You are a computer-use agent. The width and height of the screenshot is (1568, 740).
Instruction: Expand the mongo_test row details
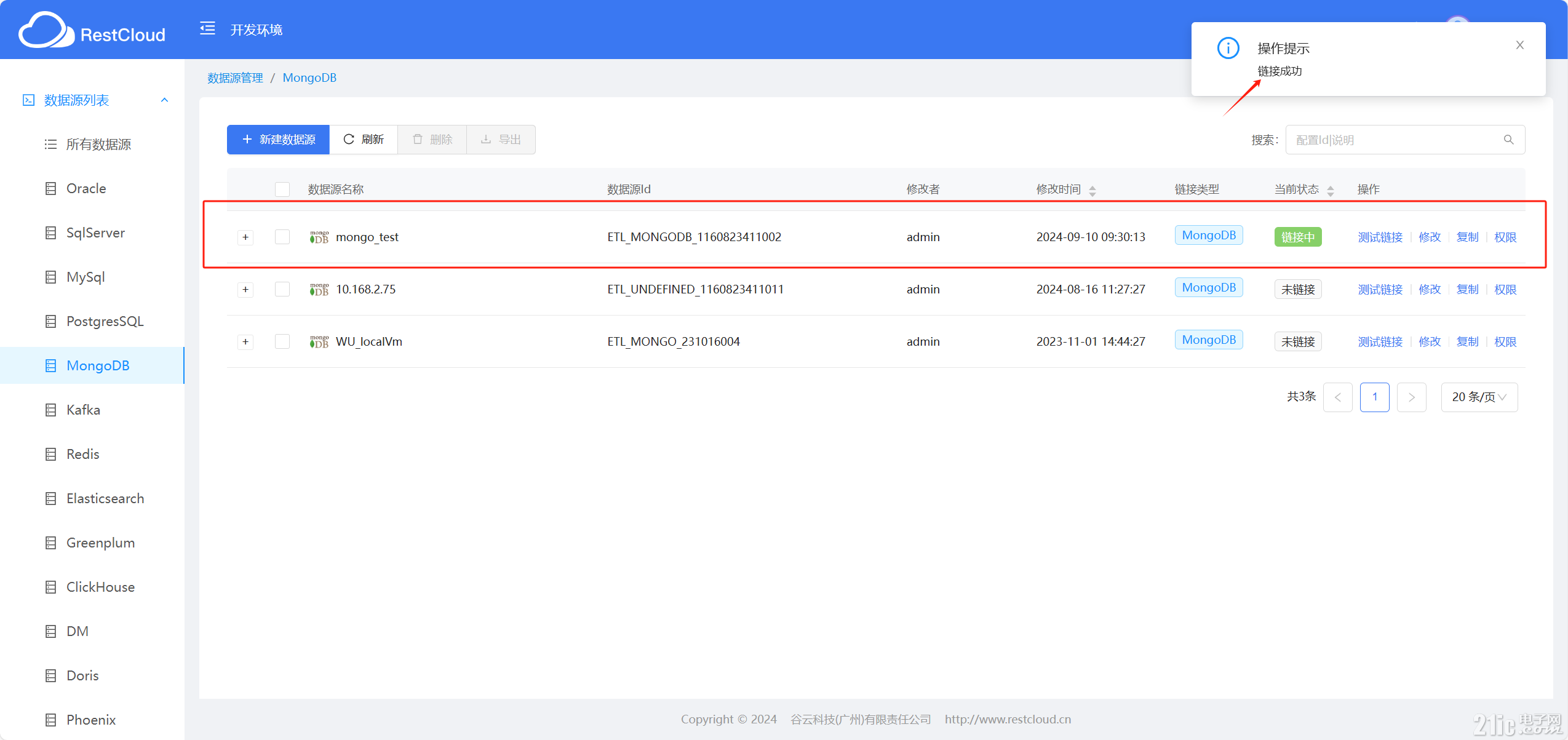[245, 237]
